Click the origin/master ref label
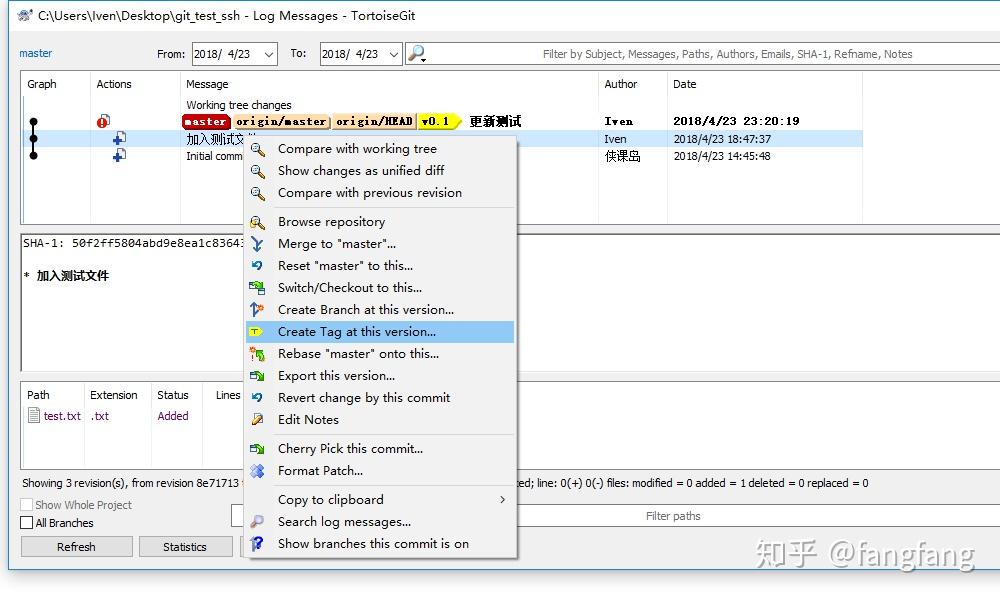 (x=281, y=121)
